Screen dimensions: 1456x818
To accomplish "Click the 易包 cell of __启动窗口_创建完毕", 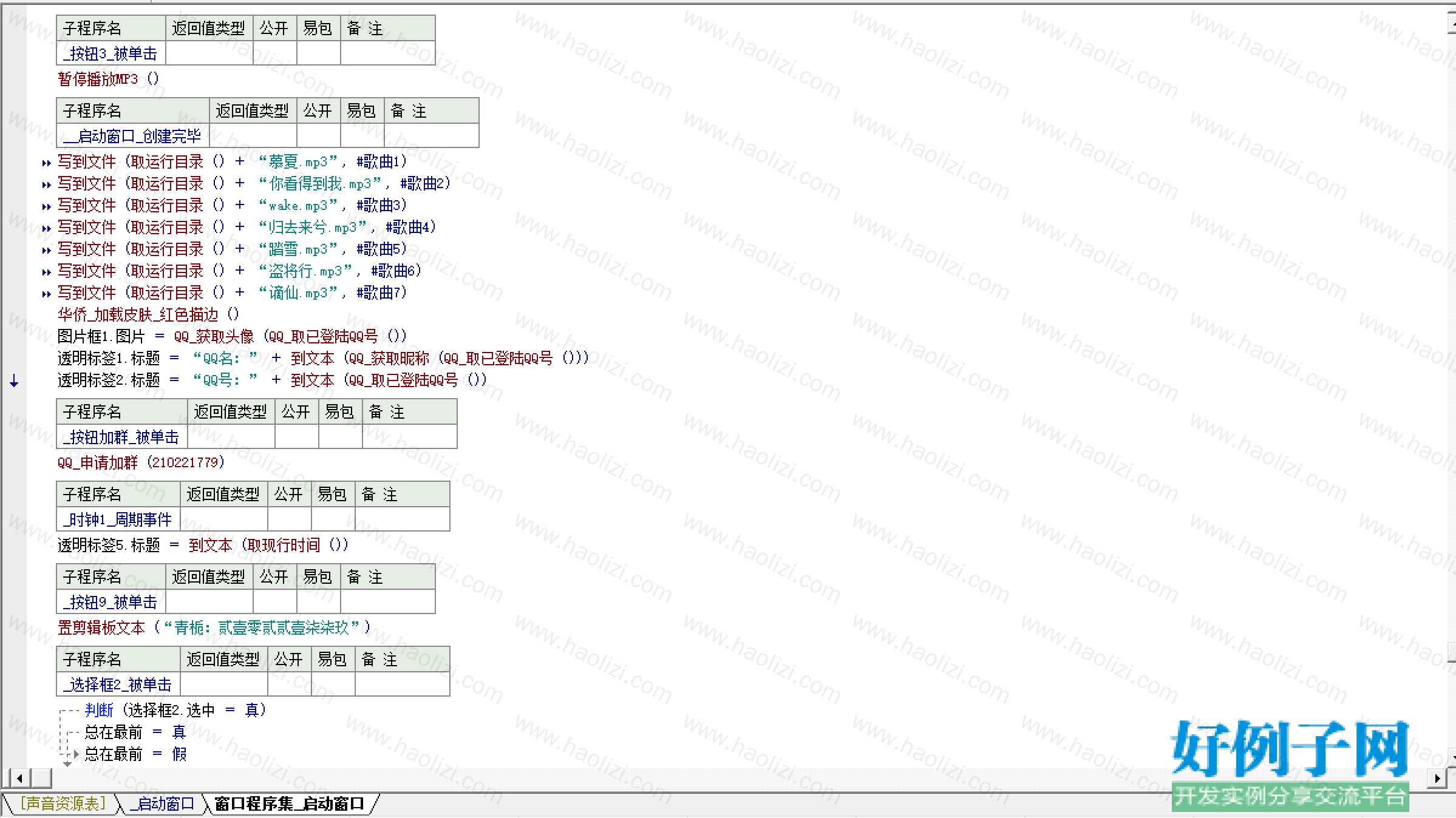I will point(362,136).
